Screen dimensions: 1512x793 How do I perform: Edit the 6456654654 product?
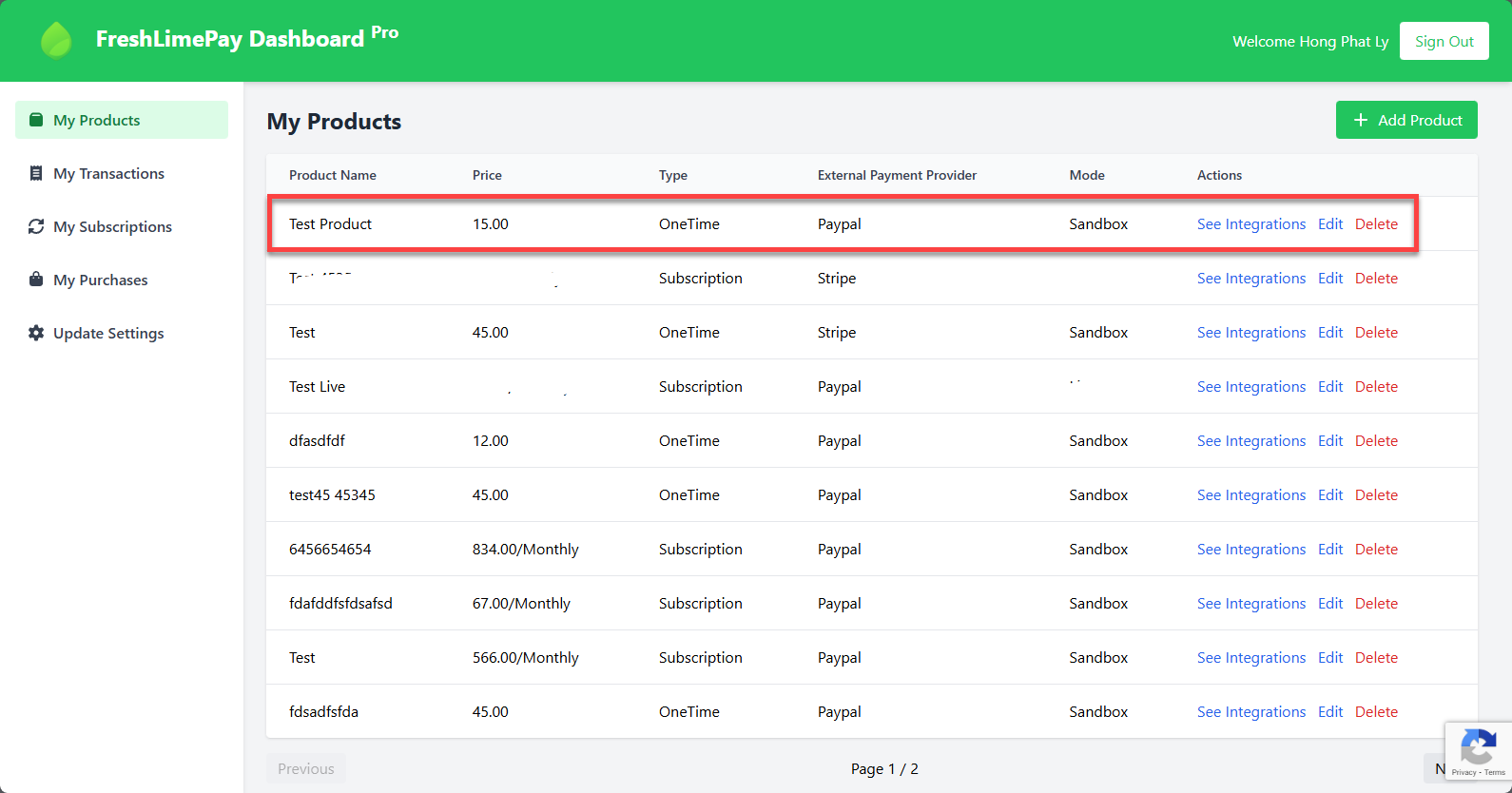click(x=1330, y=549)
